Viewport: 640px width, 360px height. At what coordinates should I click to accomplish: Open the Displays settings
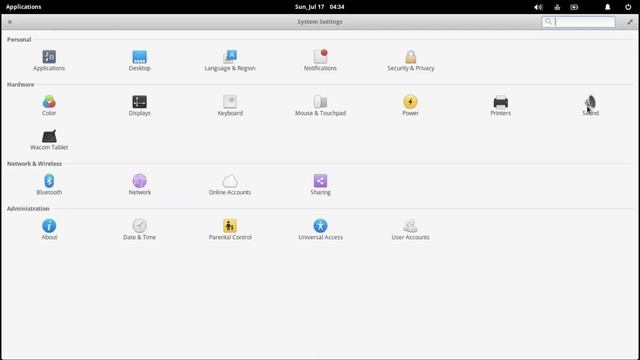click(x=140, y=105)
